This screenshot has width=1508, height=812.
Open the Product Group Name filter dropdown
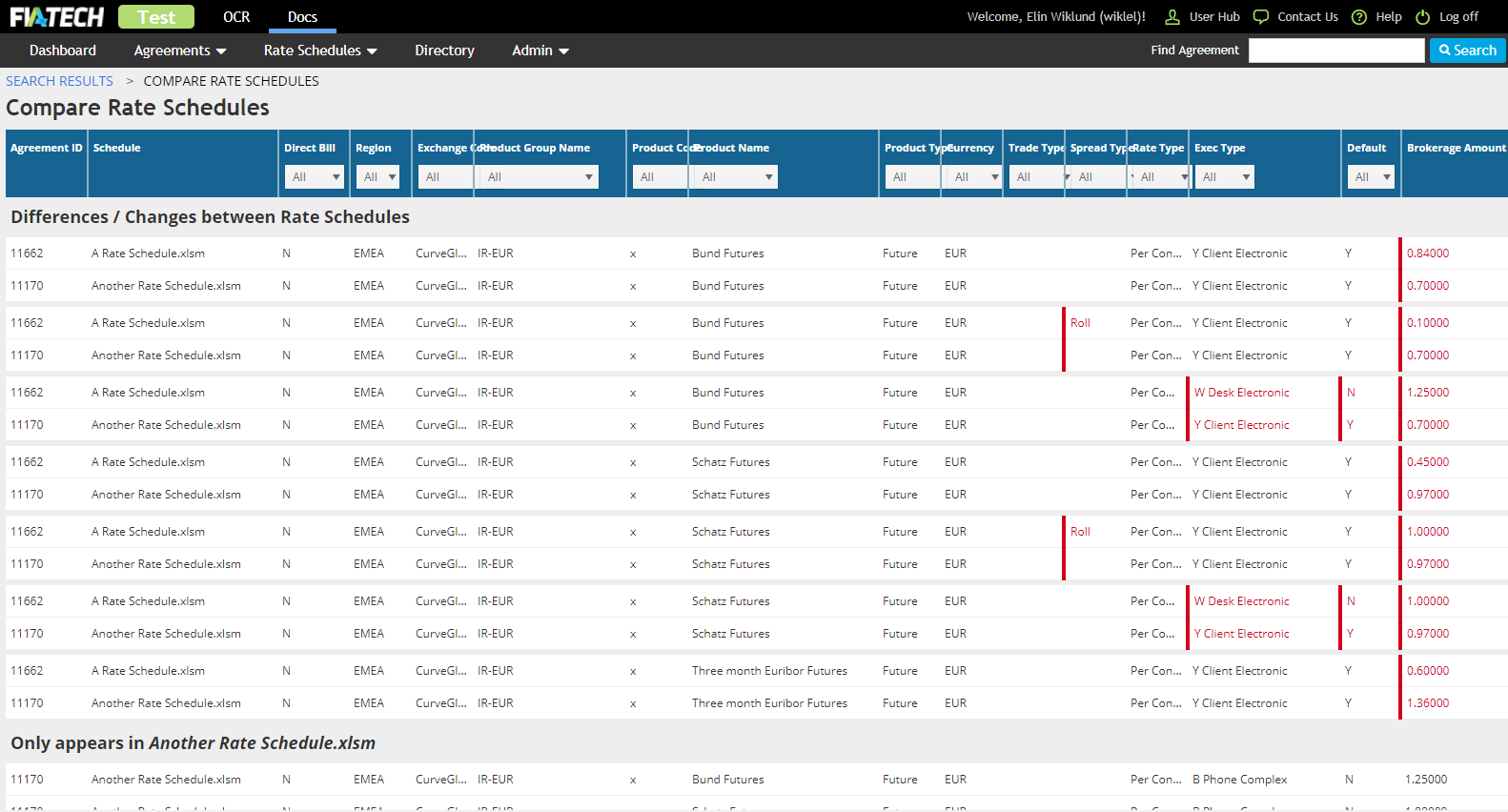pos(540,177)
